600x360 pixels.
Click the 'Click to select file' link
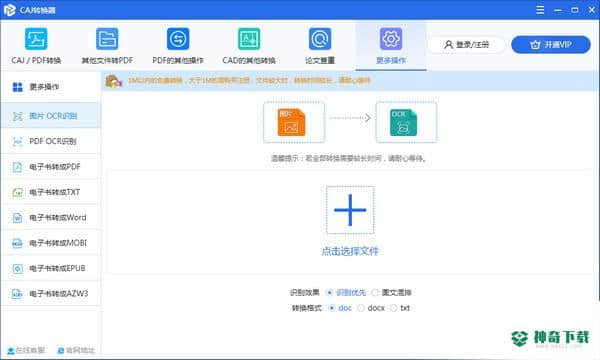pos(350,251)
